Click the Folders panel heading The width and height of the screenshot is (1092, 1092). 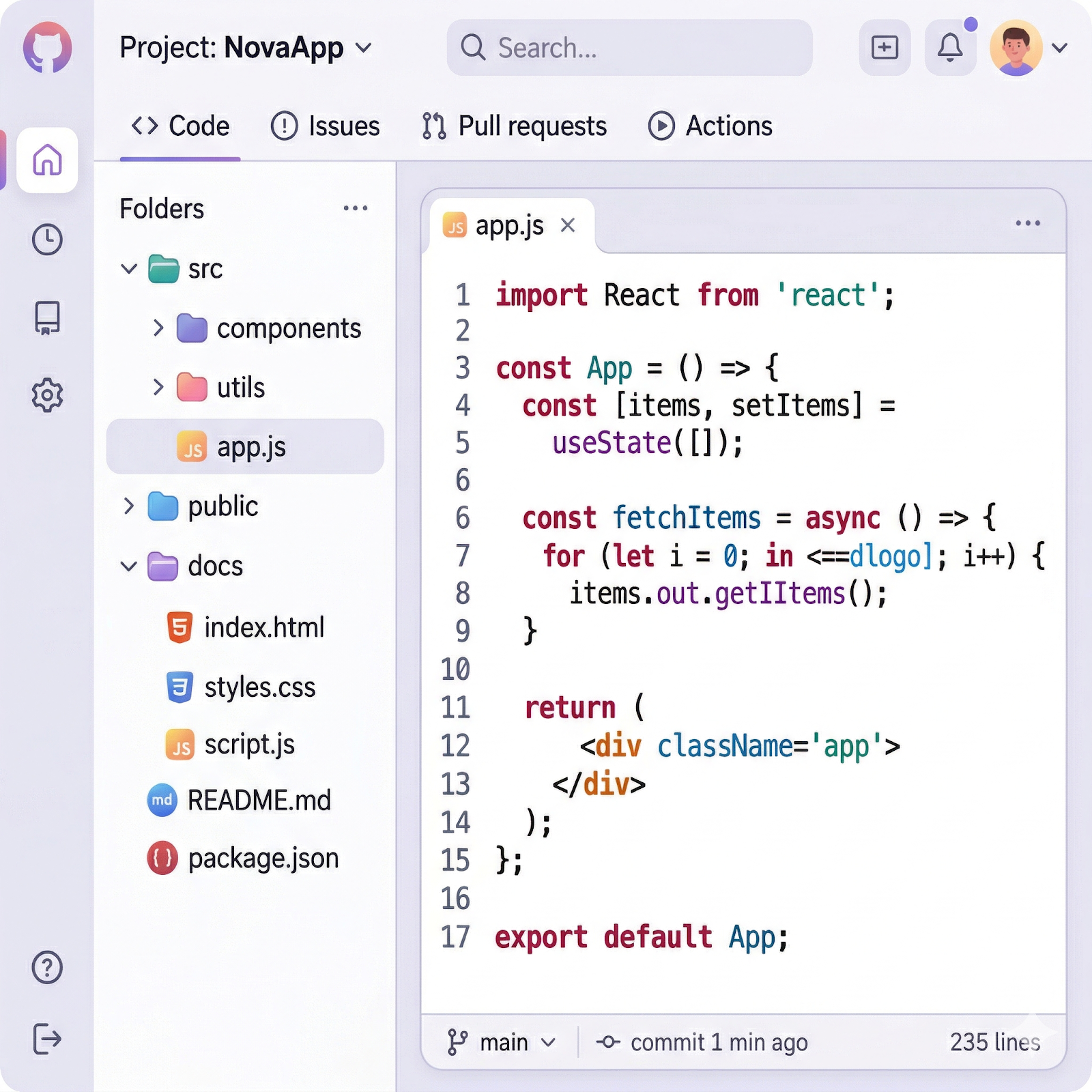coord(162,209)
